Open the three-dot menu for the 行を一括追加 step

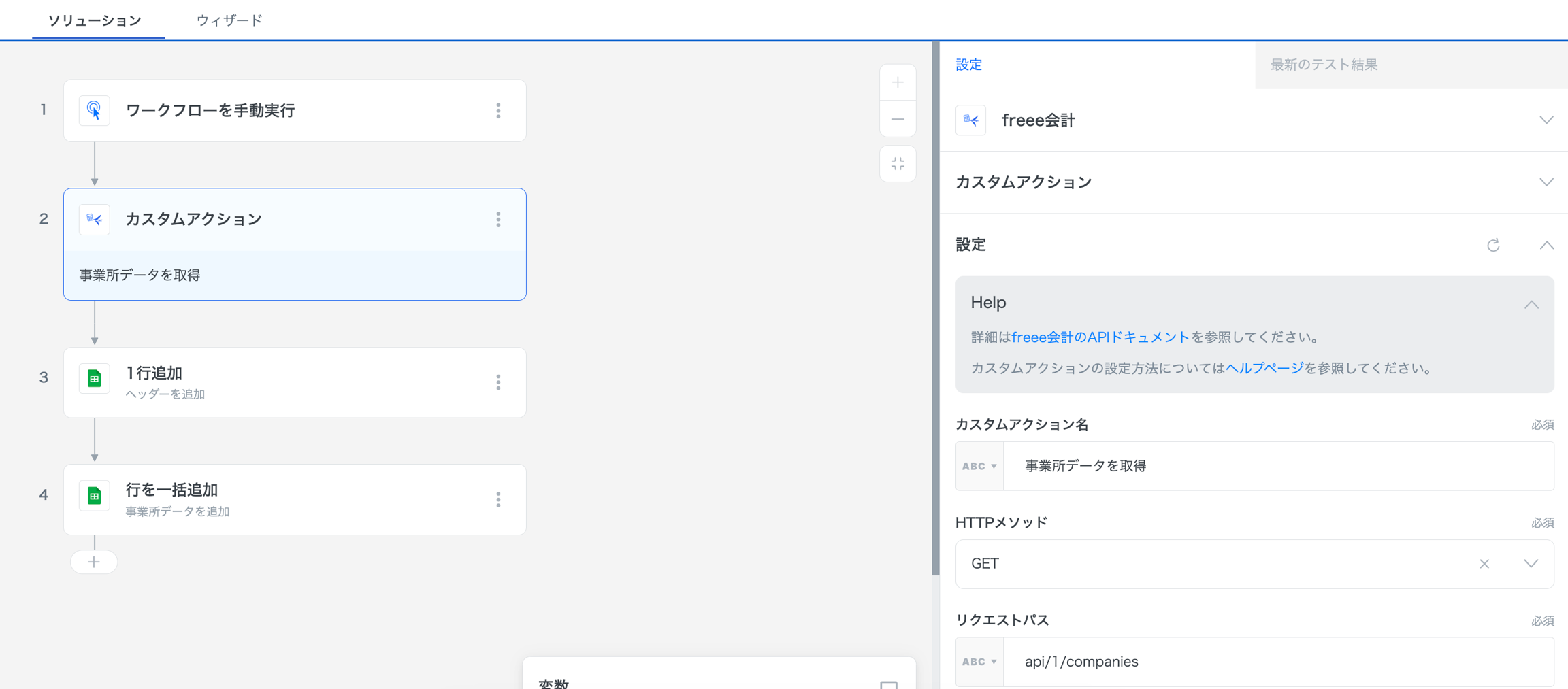coord(498,500)
